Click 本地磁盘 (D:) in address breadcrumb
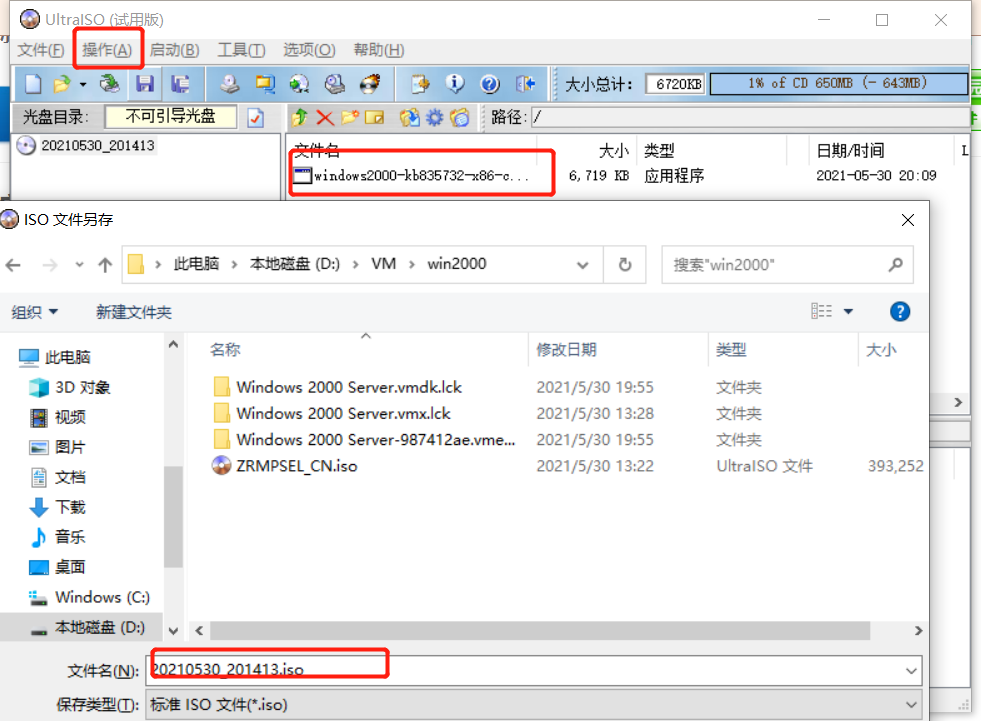 [x=295, y=264]
